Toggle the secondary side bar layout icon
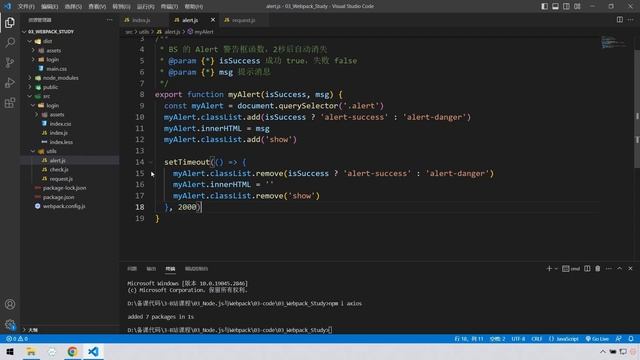This screenshot has height=360, width=640. (x=567, y=6)
